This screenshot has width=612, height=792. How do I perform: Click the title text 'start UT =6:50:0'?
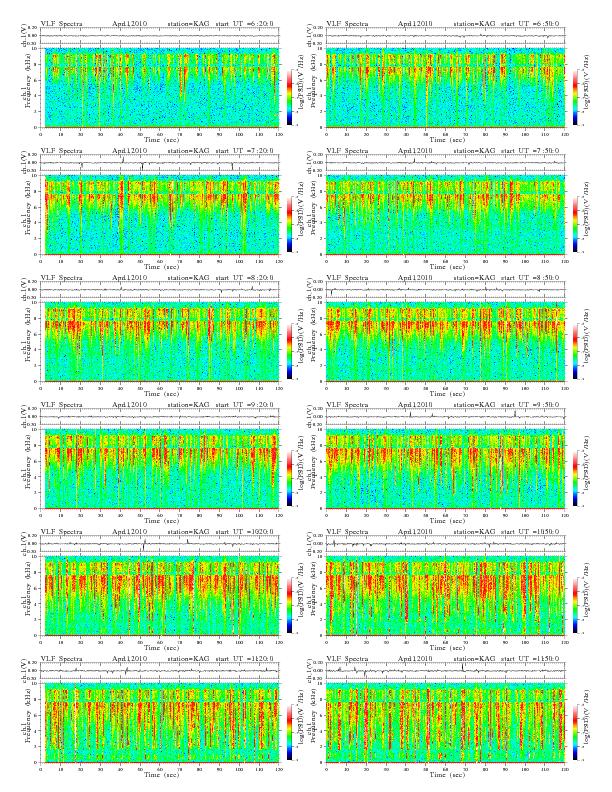coord(530,23)
